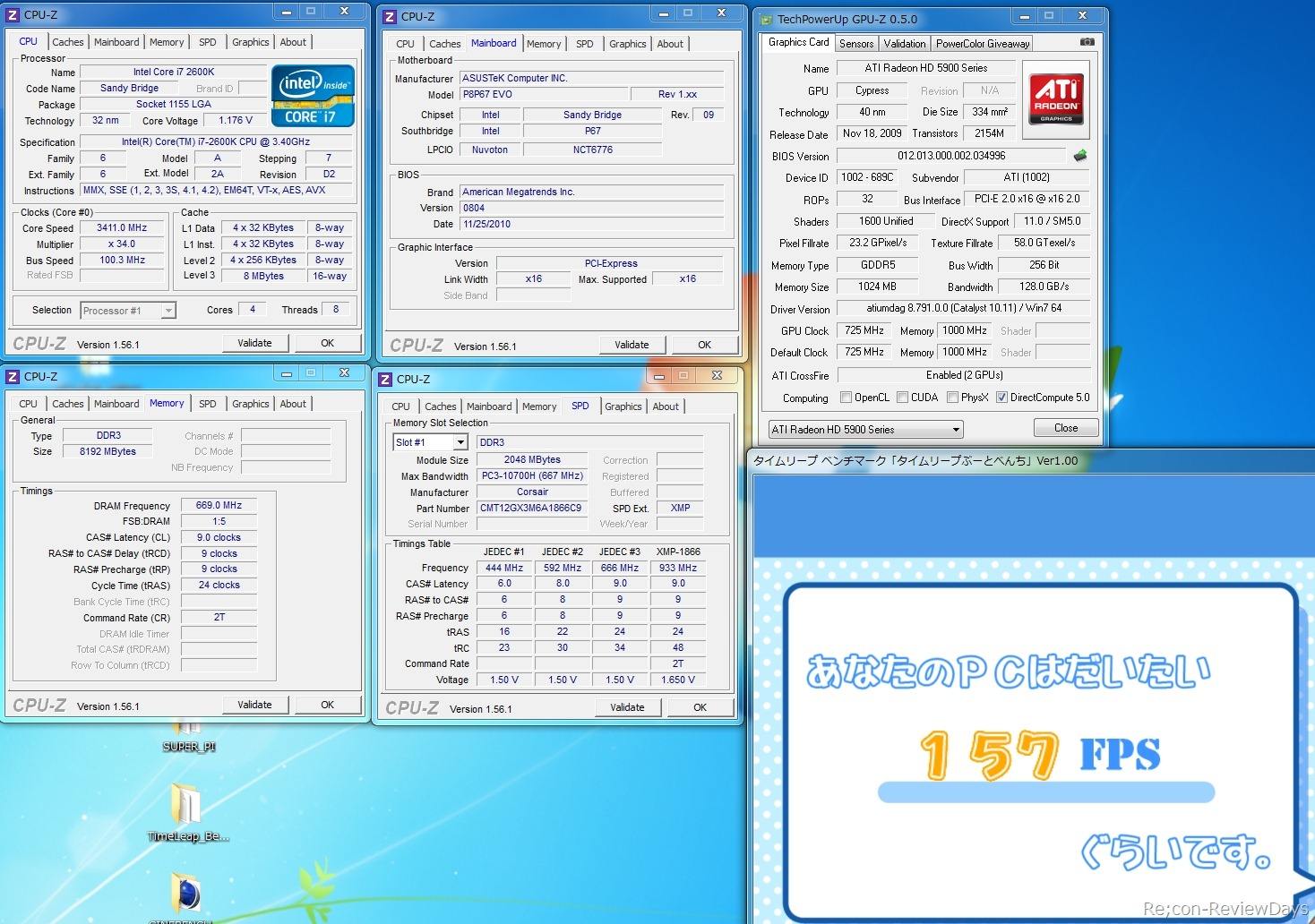Screen dimensions: 1315x924
Task: Select About tab in the processor info window
Action: point(293,42)
